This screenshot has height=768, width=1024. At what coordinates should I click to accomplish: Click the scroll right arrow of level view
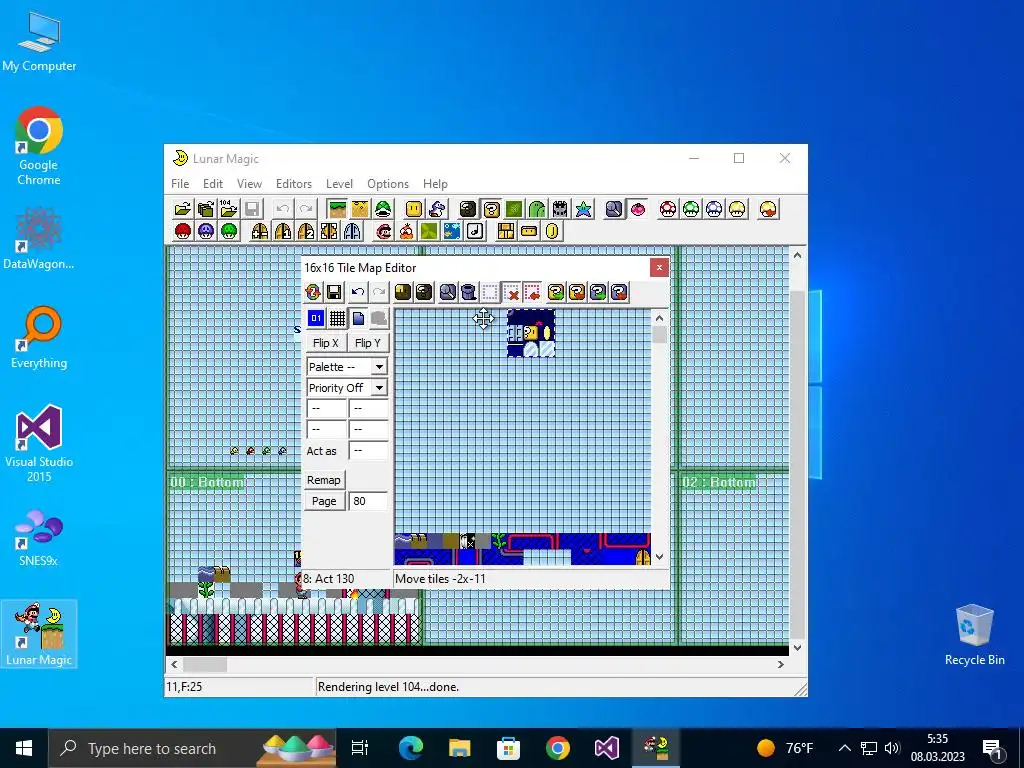point(780,664)
